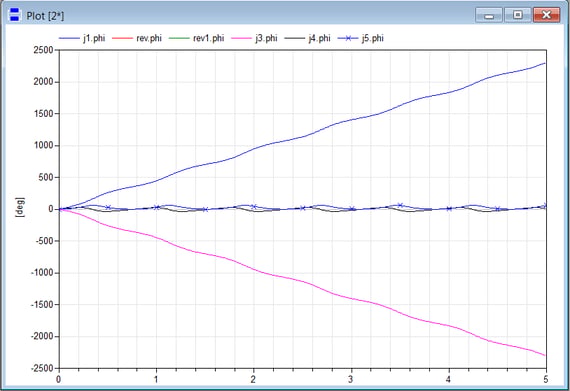
Task: Click the -1500 y-axis tick label
Action: point(42,305)
